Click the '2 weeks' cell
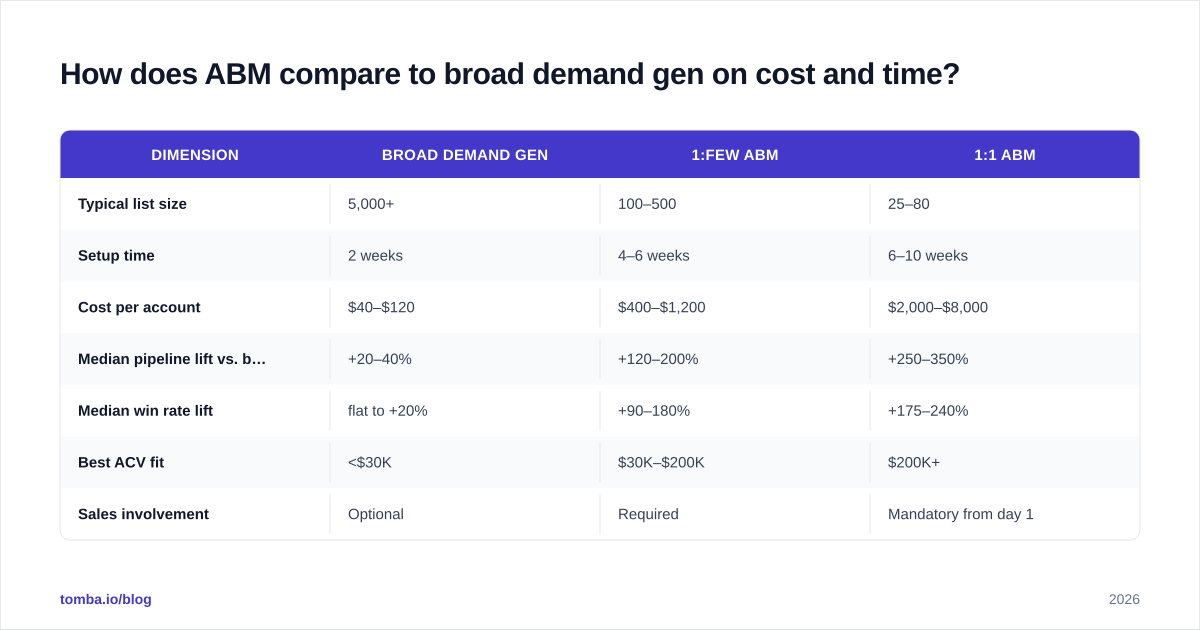Screen dimensions: 1200x630 375,256
